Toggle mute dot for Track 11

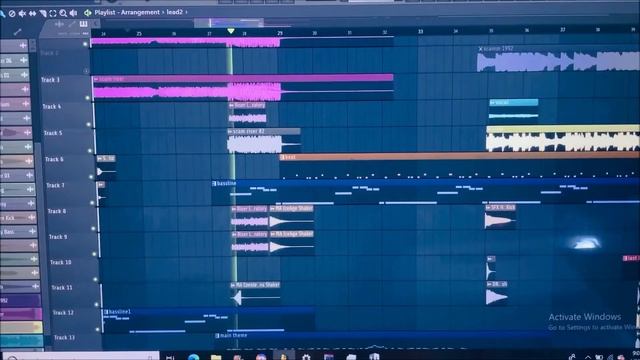(x=97, y=304)
